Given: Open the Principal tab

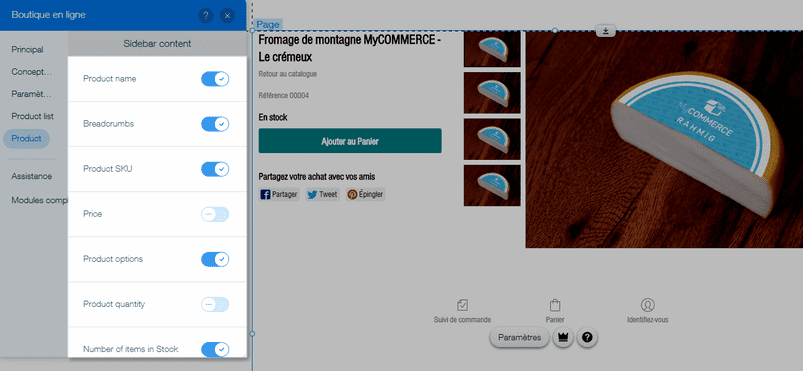Looking at the screenshot, I should point(27,50).
